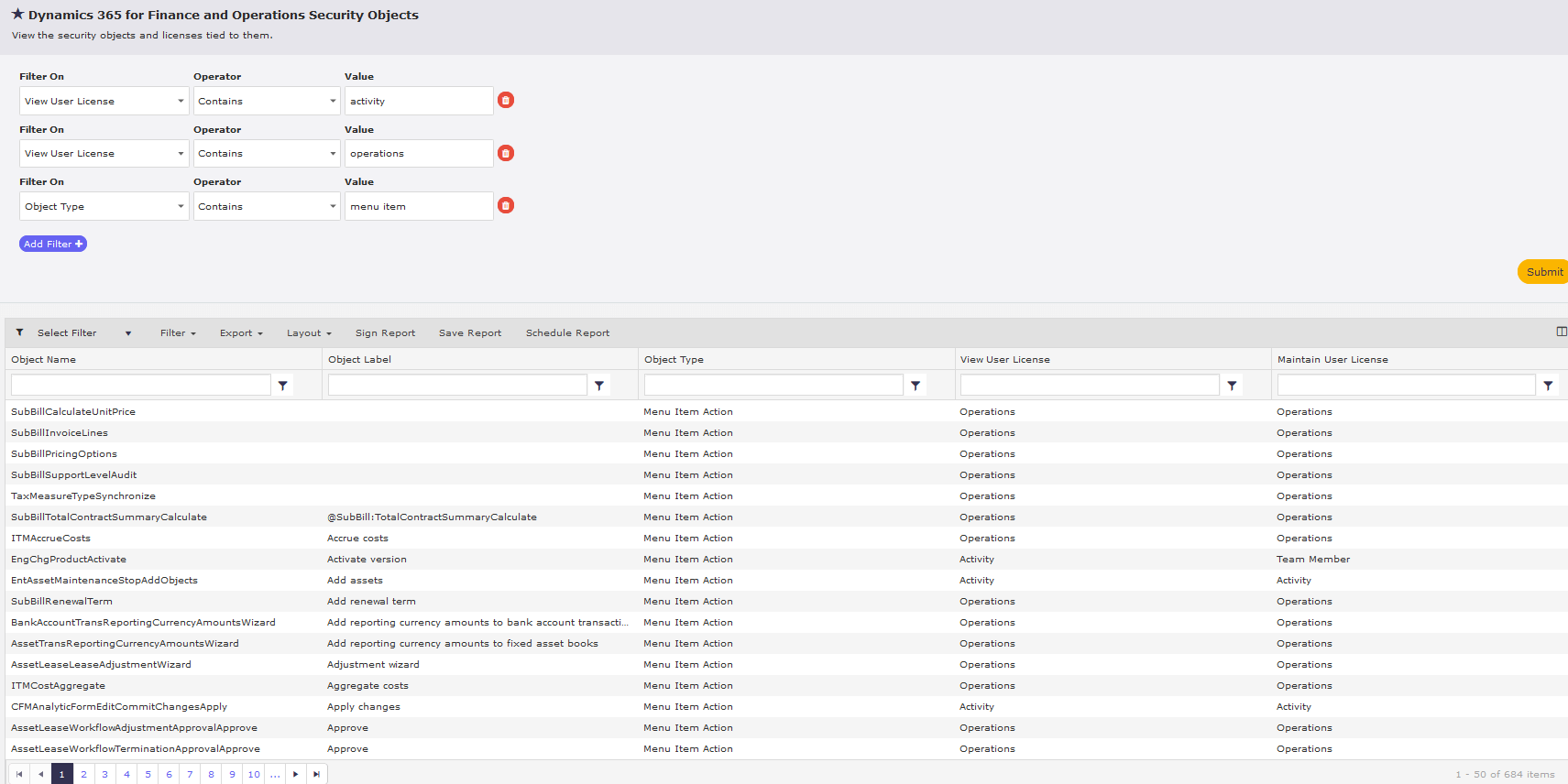Select the AssetLeaseWorkflowTerminationApprovalApprove row
Image resolution: width=1568 pixels, height=784 pixels.
click(786, 748)
